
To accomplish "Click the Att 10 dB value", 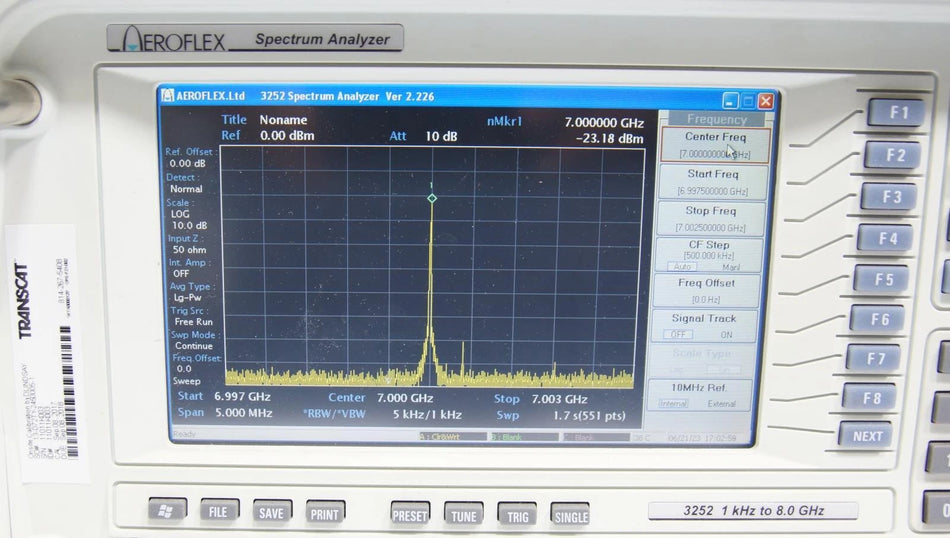I will point(441,136).
